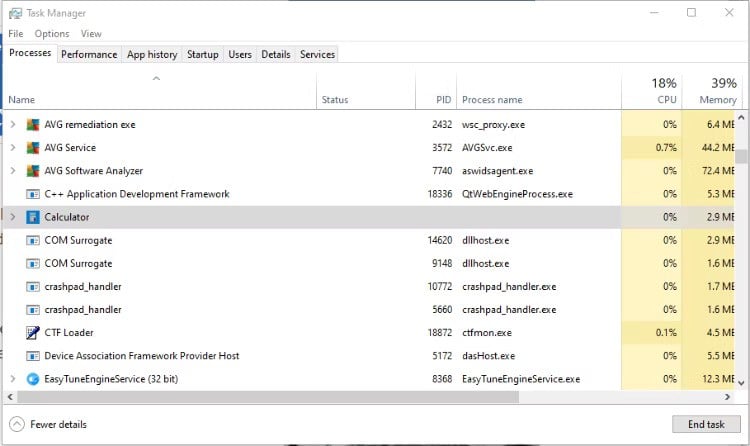Screen dimensions: 750x446
Task: Click the AVG Software Analyzer icon
Action: click(x=33, y=170)
